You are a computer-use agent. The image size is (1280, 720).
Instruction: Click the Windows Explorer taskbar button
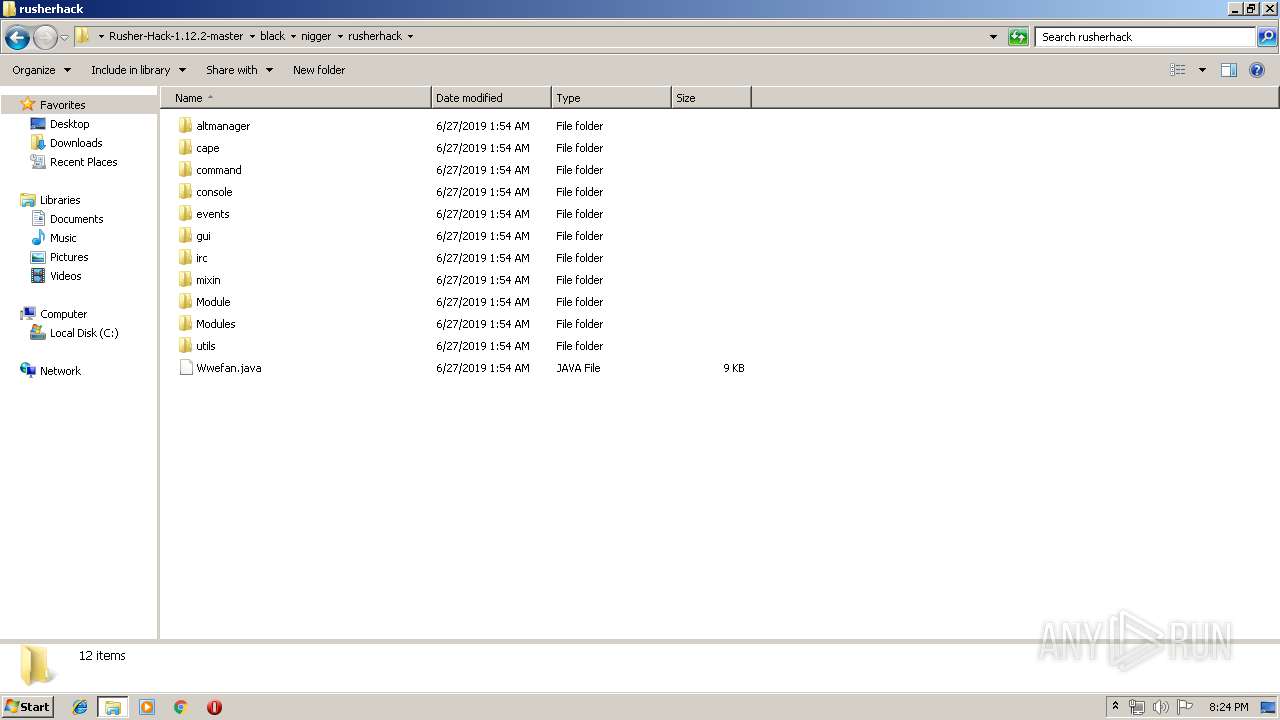click(x=113, y=707)
